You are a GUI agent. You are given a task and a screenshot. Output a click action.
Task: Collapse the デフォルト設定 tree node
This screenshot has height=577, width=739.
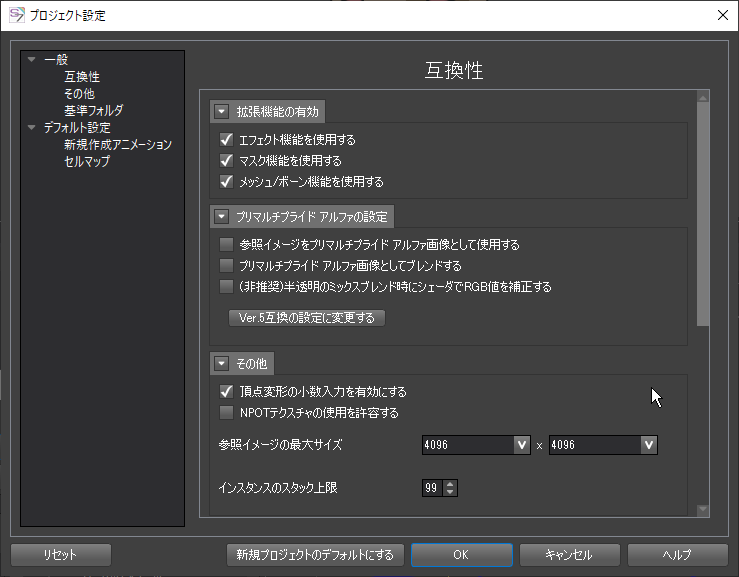32,127
